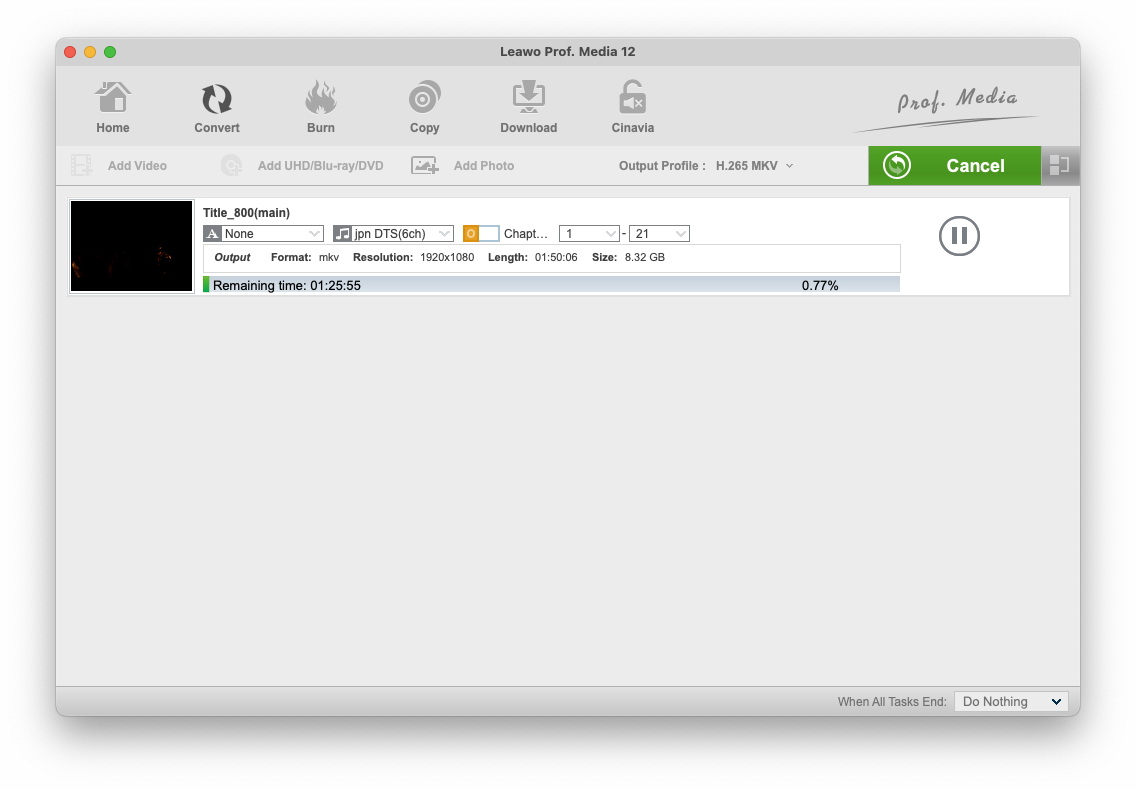Image resolution: width=1136 pixels, height=790 pixels.
Task: Click the Add Photo label
Action: (x=484, y=165)
